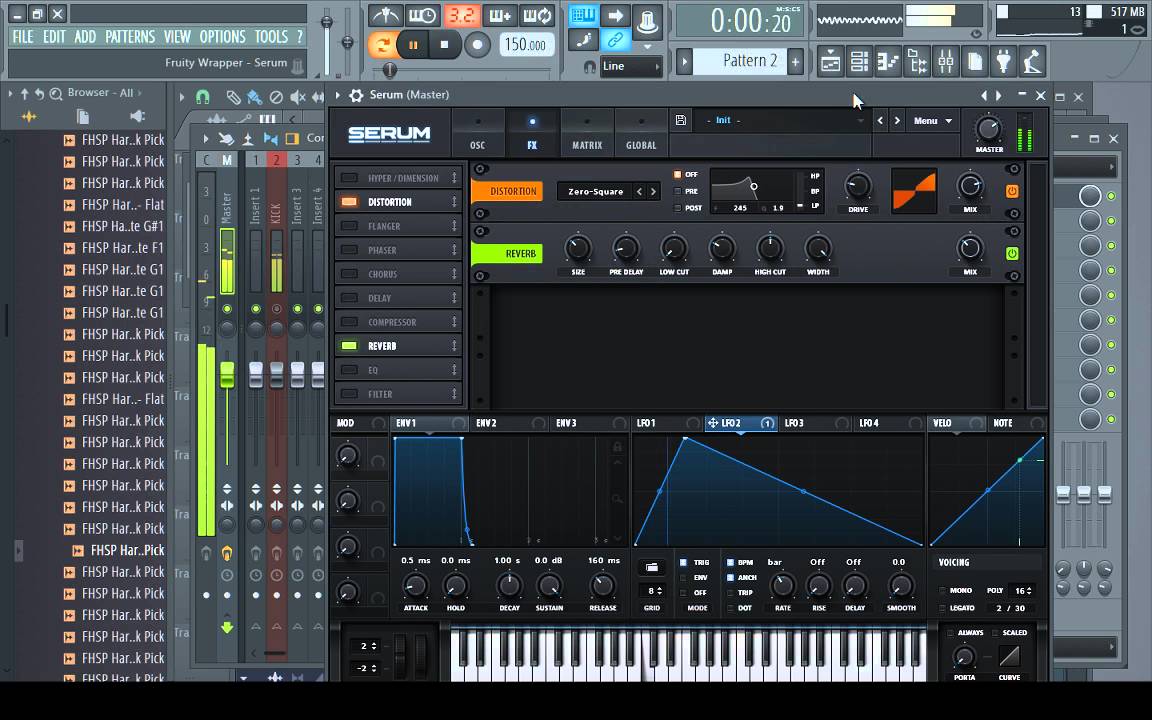Click the green Reverb power icon
Viewport: 1152px width, 720px height.
(1012, 253)
